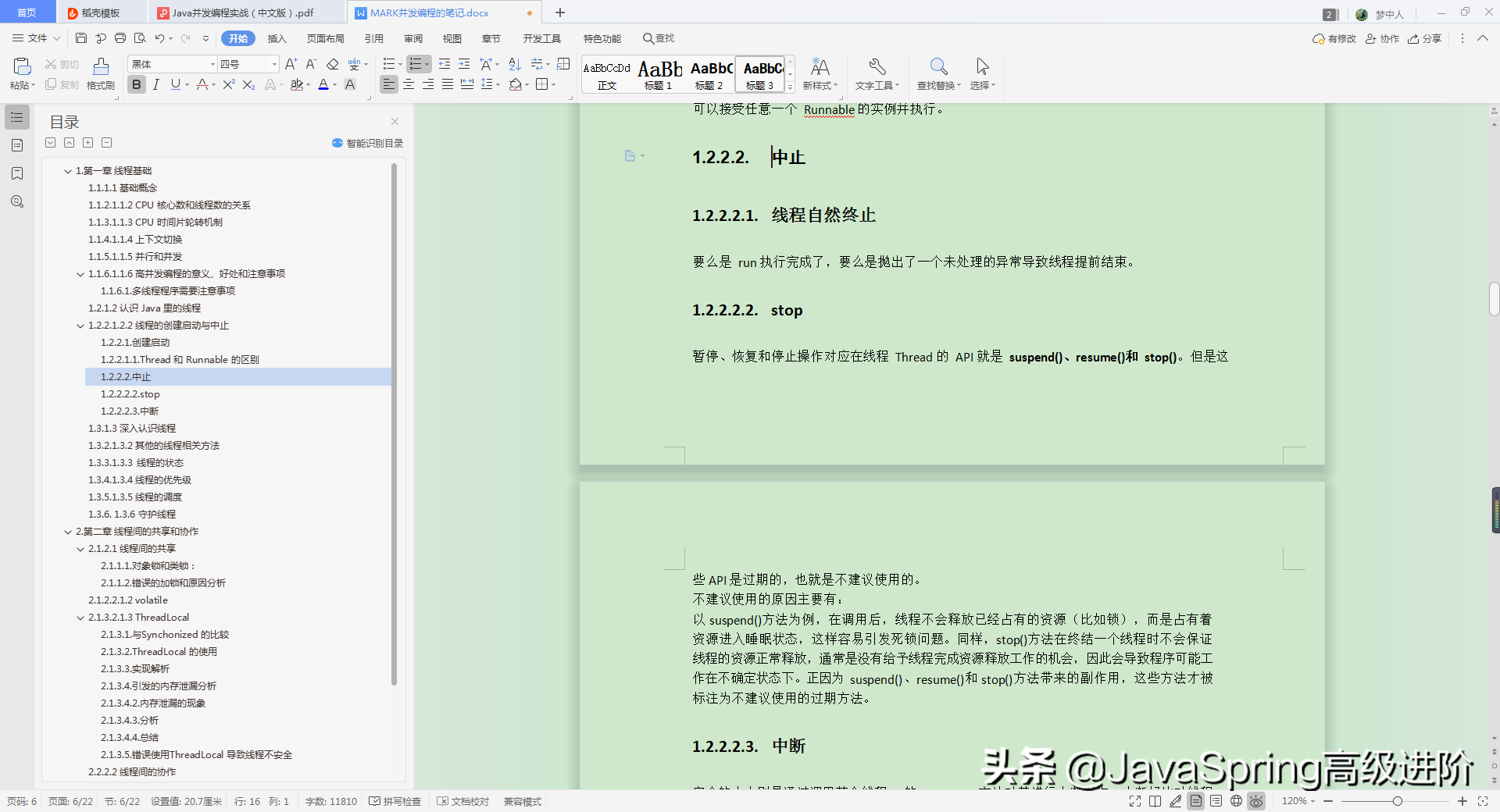Open the New Style icon
The height and width of the screenshot is (812, 1500).
coord(820,67)
